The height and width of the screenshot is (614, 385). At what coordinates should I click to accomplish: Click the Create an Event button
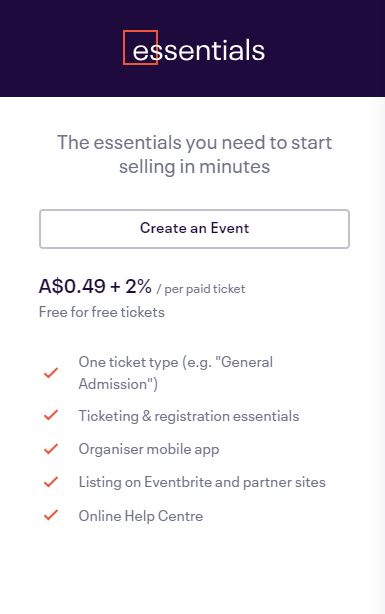194,229
